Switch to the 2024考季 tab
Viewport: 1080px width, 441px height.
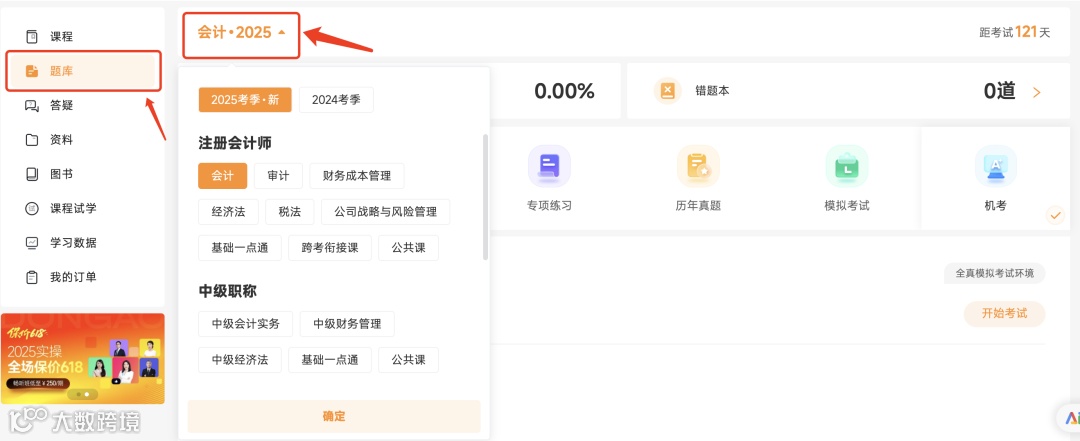click(x=336, y=100)
